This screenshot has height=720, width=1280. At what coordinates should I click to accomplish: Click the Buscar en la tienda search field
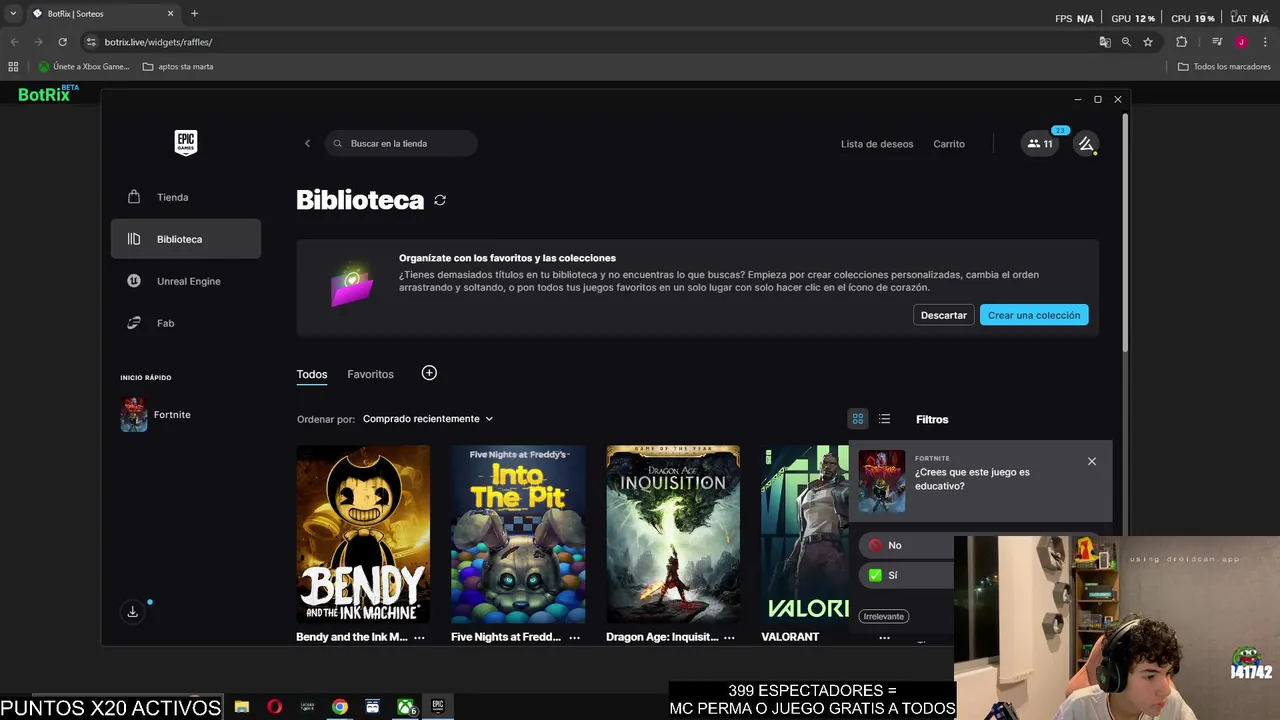[401, 143]
